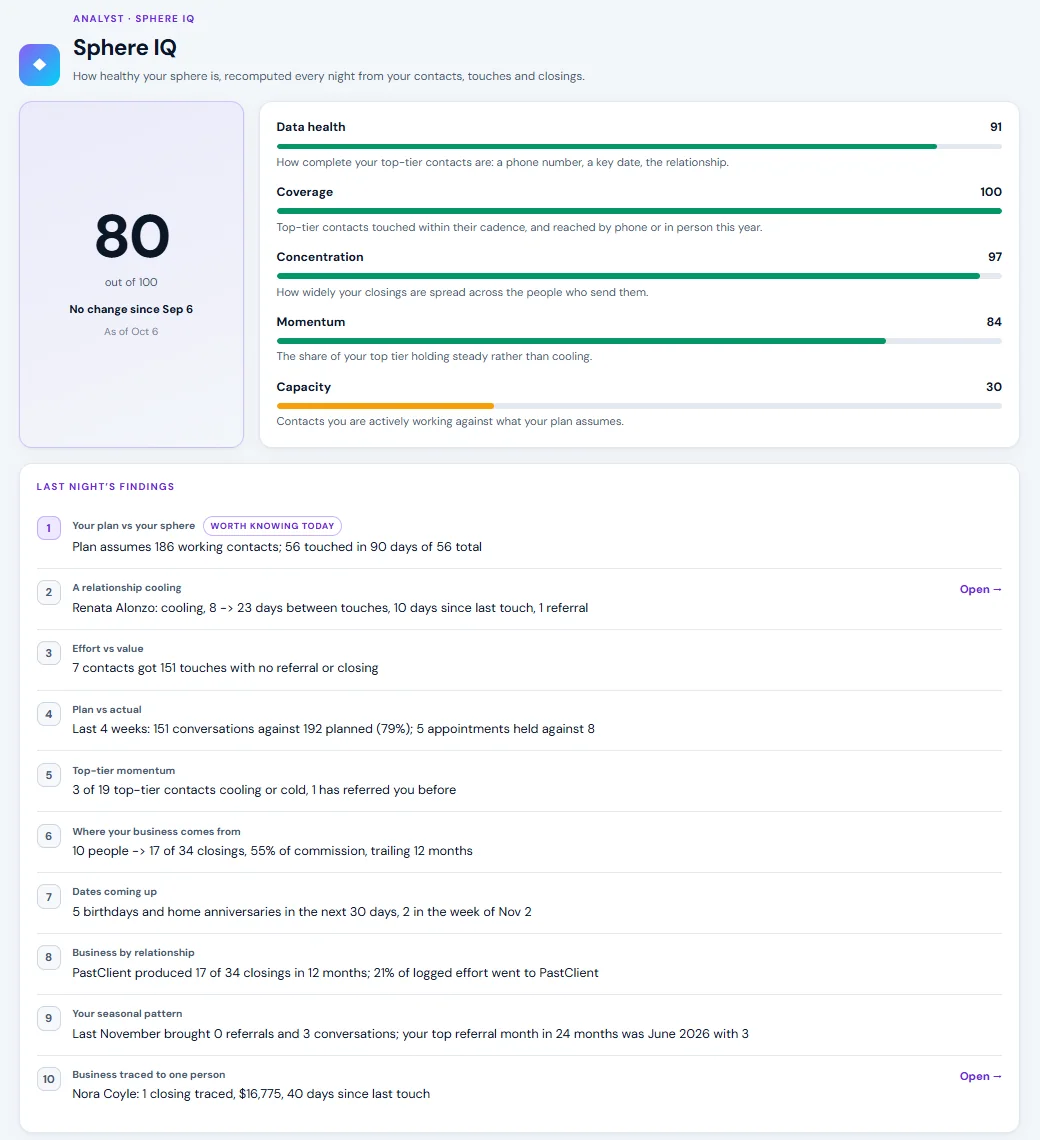Click 'Last 4 weeks: 151 conversations' text

point(333,729)
